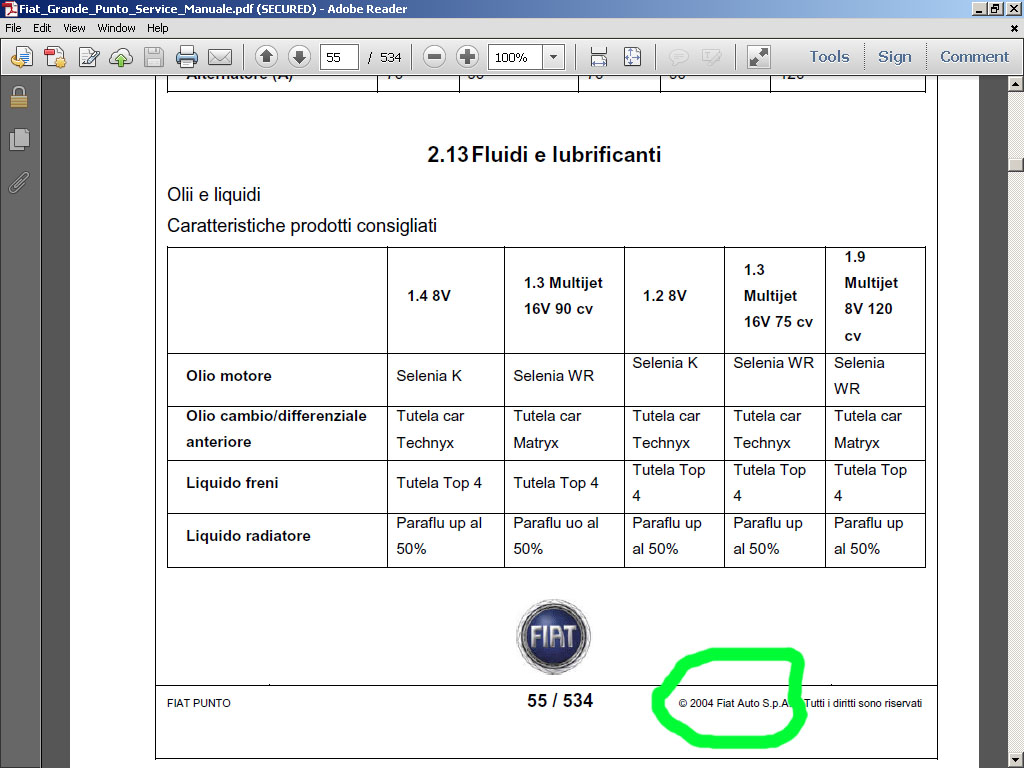
Task: Open the zoom percentage dropdown arrow
Action: pos(553,57)
